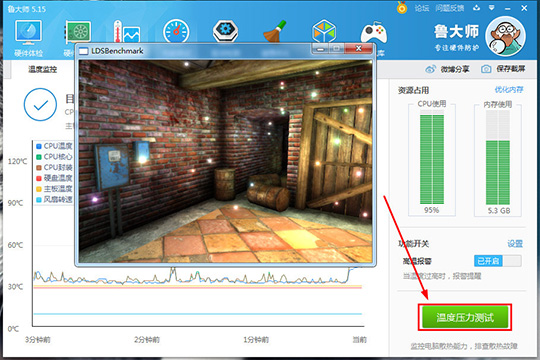The height and width of the screenshot is (360, 540).
Task: Click the green 温度压力测试 button
Action: [x=465, y=317]
